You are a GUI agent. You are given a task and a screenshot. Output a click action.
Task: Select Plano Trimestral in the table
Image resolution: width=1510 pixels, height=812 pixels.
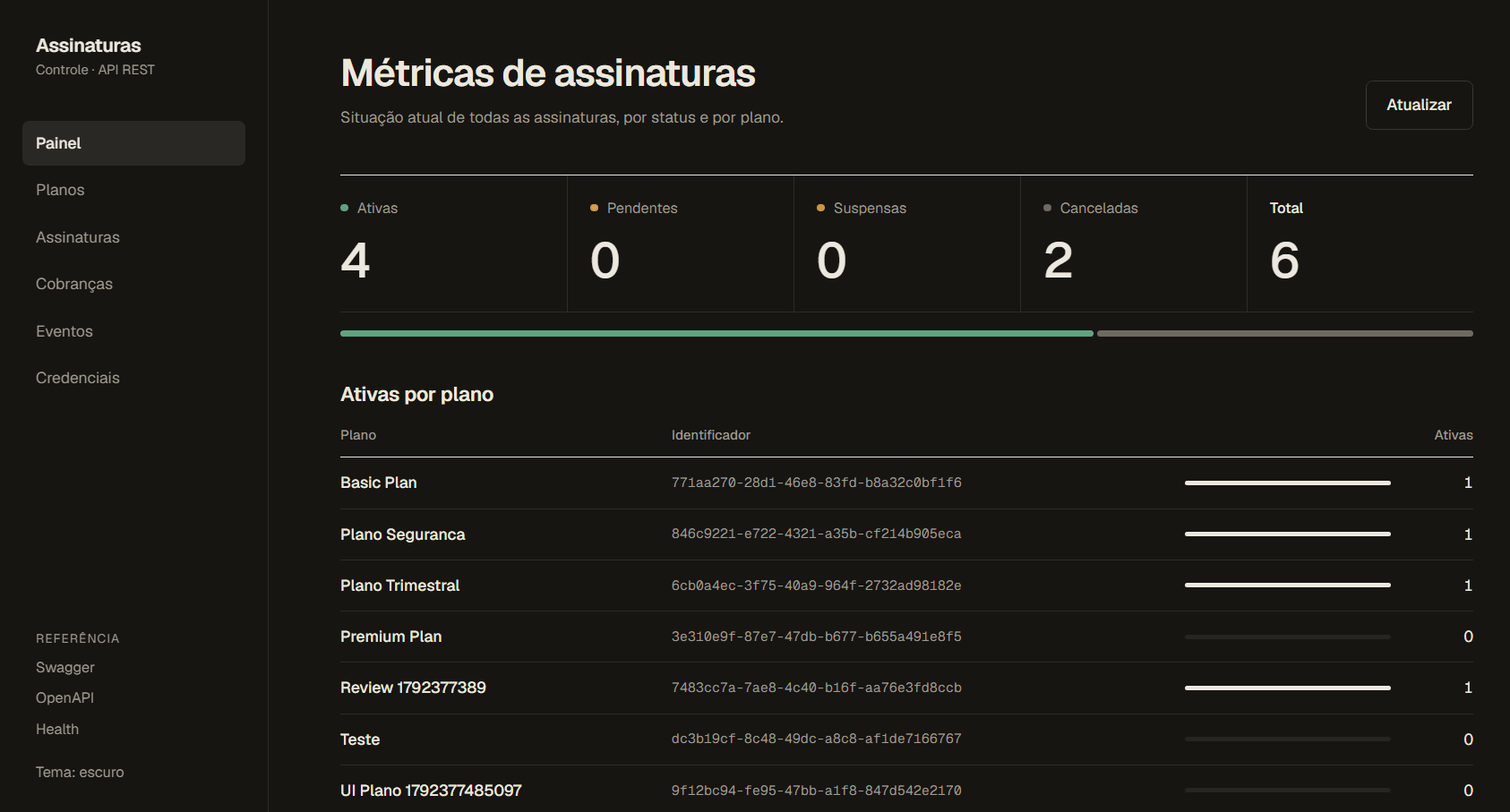pyautogui.click(x=400, y=585)
